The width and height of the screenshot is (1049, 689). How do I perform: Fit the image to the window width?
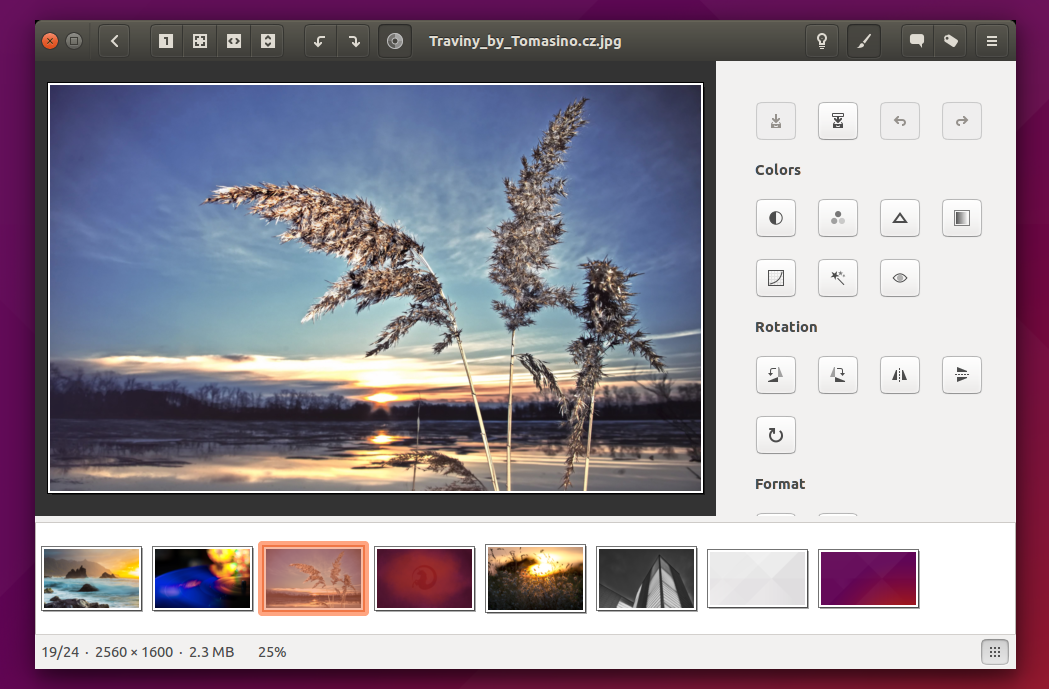click(233, 41)
